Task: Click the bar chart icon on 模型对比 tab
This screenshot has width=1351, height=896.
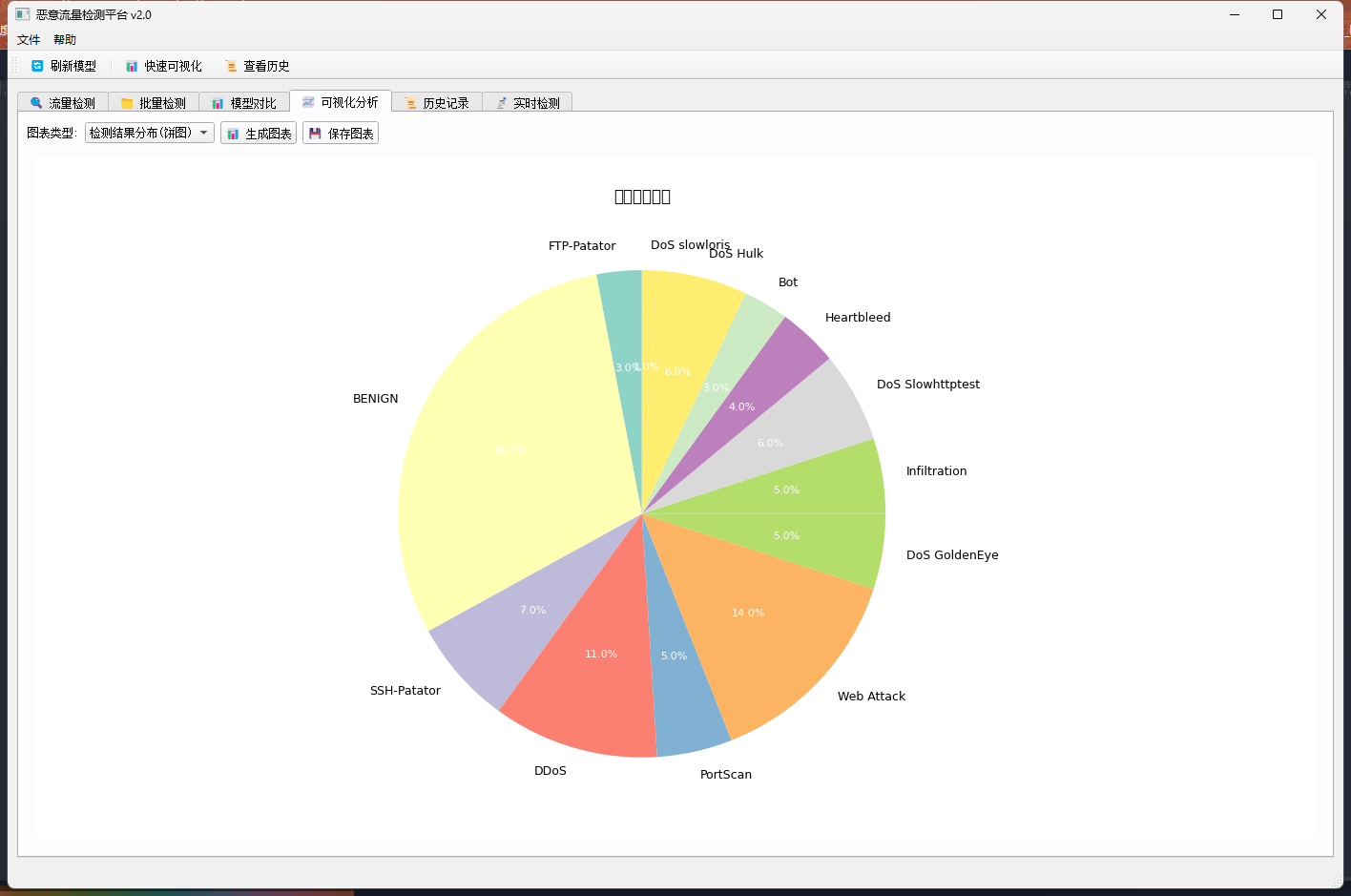Action: tap(218, 103)
